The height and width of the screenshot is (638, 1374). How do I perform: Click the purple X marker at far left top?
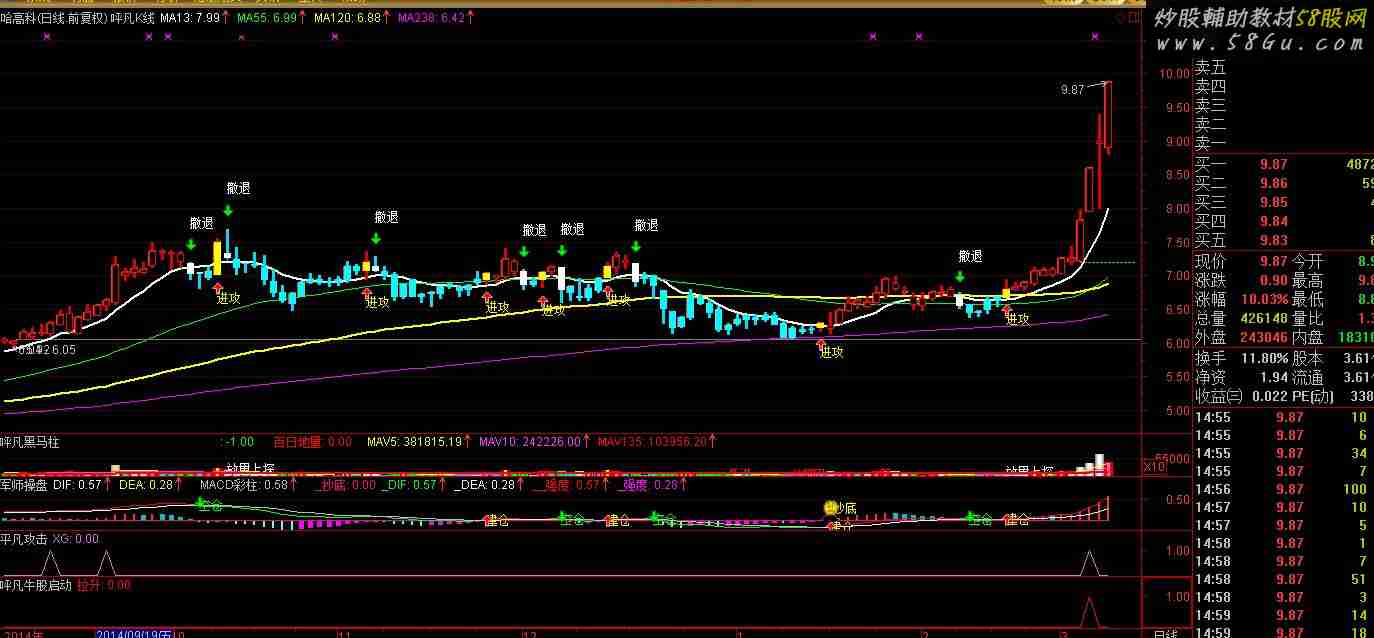click(x=46, y=37)
